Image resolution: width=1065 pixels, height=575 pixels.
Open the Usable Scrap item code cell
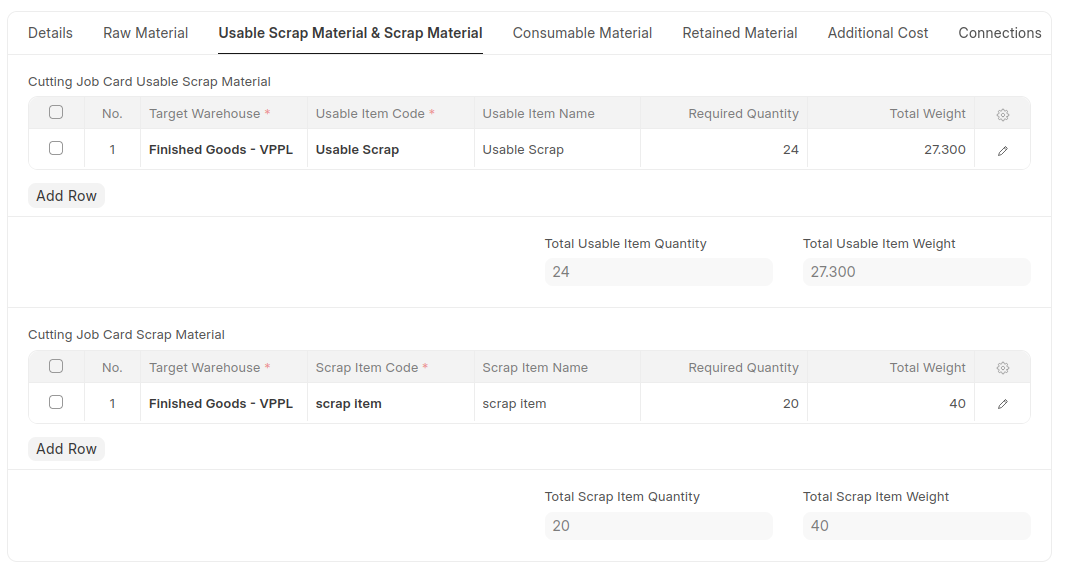click(x=391, y=149)
